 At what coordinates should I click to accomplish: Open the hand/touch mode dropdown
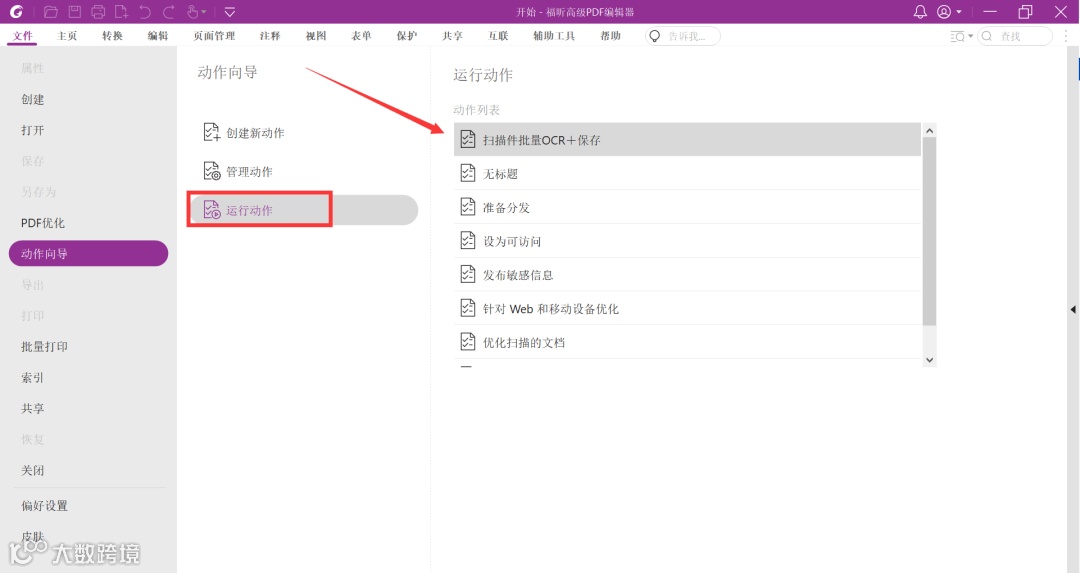[196, 12]
